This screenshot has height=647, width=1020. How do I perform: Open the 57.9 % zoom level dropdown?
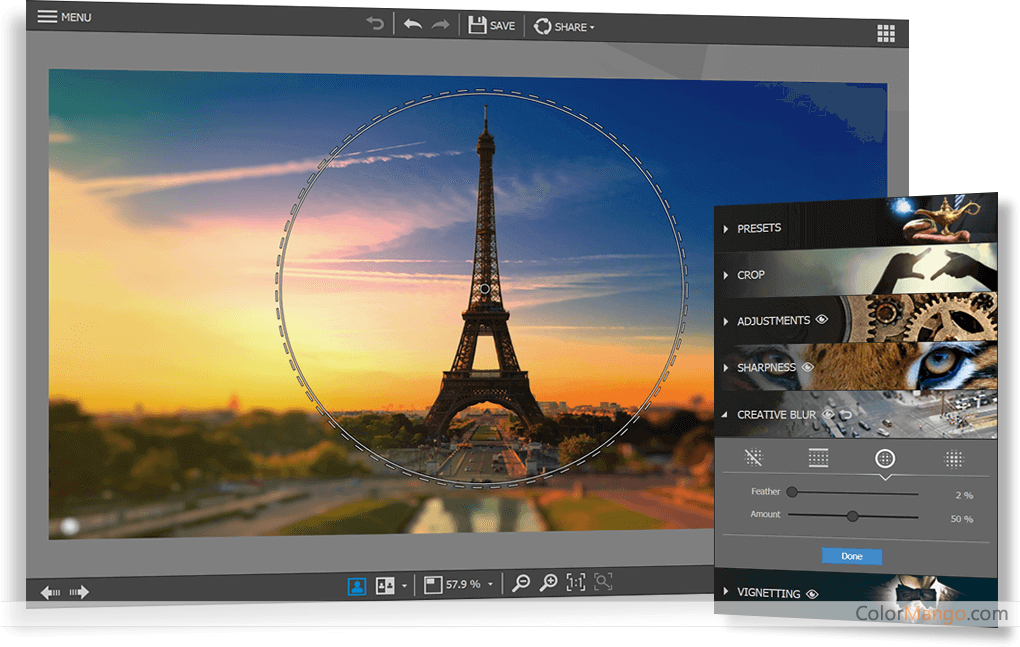tap(490, 584)
